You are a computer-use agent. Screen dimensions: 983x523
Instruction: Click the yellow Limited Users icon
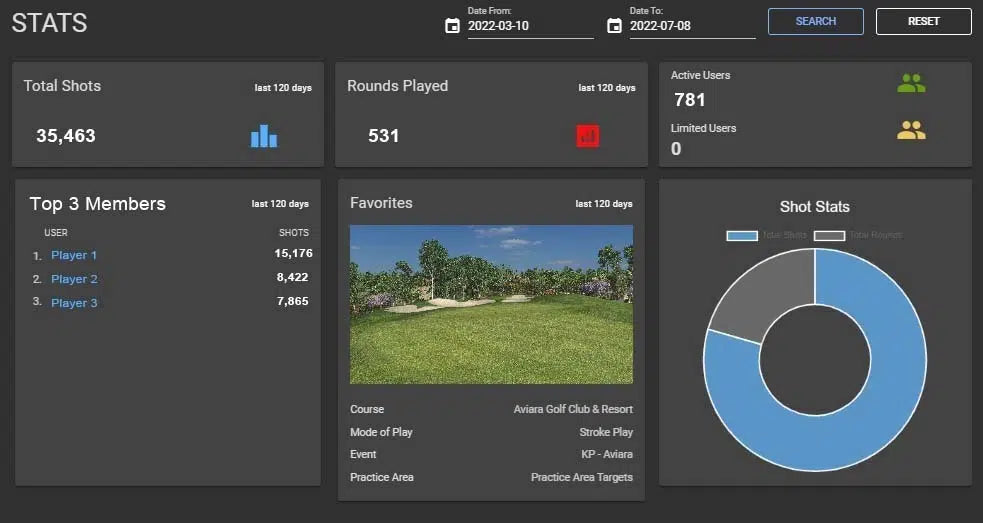(911, 130)
